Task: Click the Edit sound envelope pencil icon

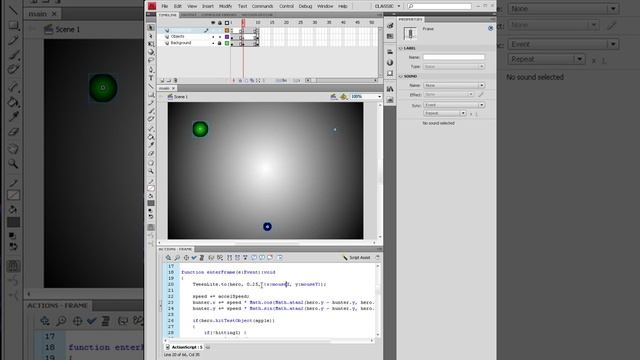Action: (x=481, y=94)
